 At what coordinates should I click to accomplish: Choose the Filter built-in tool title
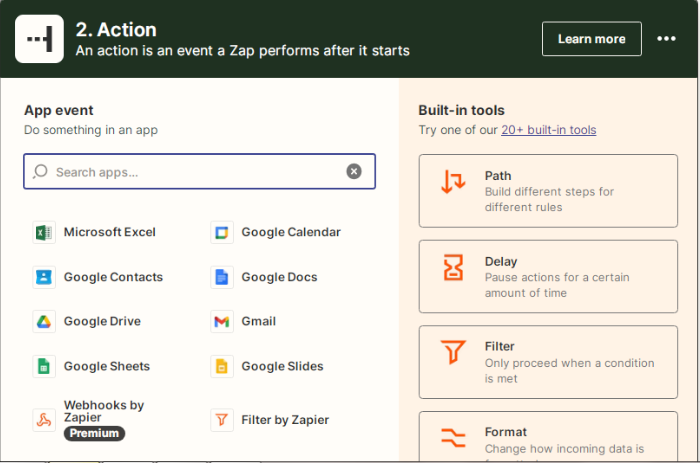tap(500, 346)
